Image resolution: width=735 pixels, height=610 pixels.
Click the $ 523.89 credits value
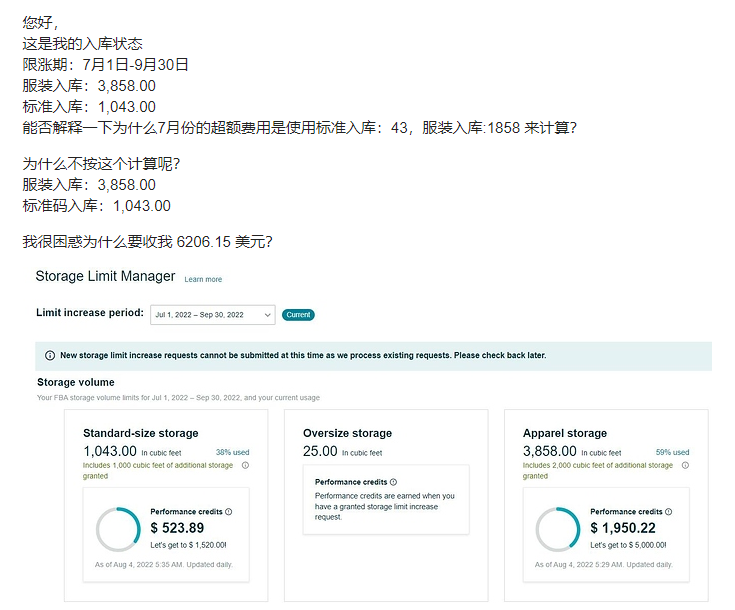pyautogui.click(x=177, y=528)
